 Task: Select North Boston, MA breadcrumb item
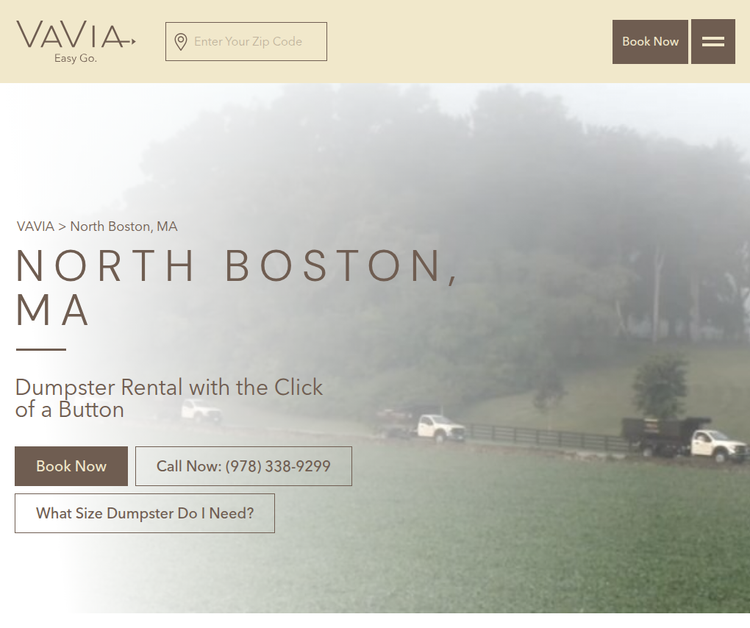(124, 226)
